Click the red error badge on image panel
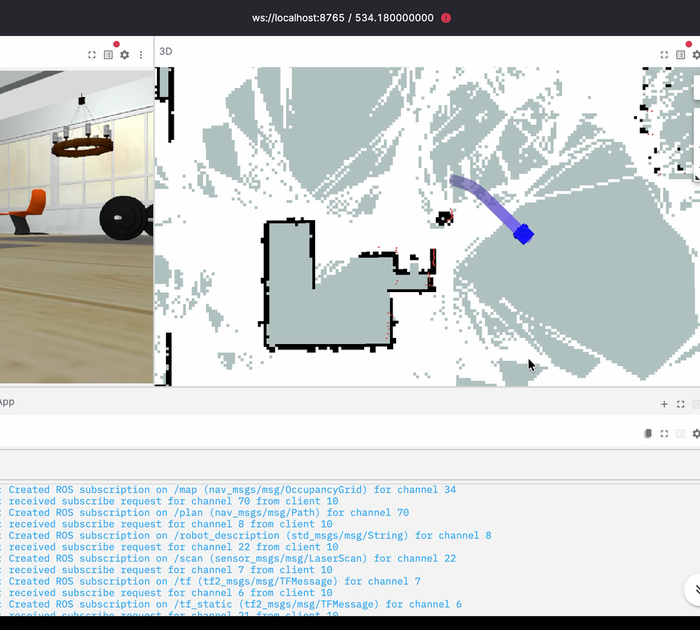This screenshot has height=630, width=700. (117, 44)
